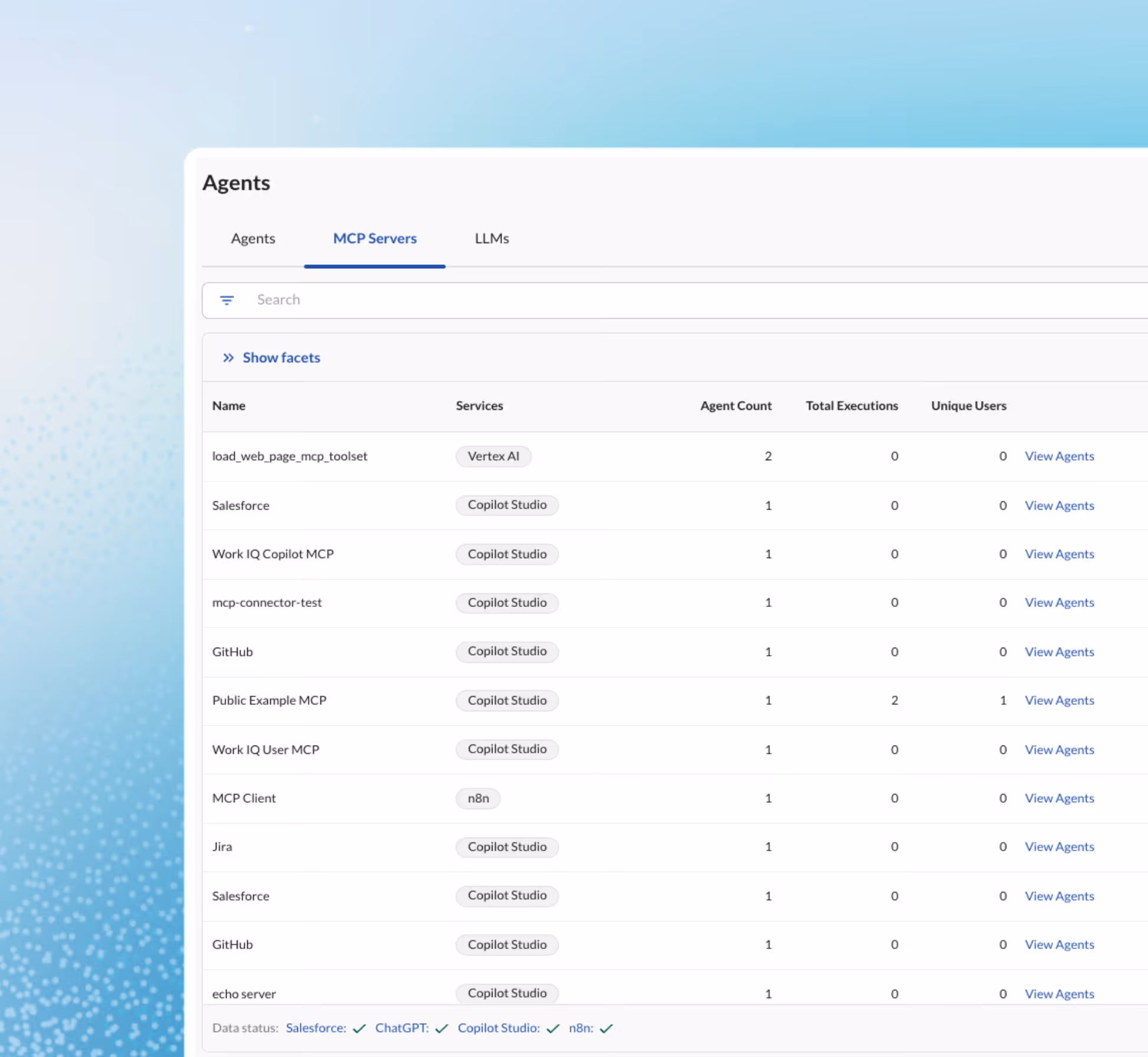Click Copilot Studio chip in mcp-connector-test row

(x=507, y=602)
